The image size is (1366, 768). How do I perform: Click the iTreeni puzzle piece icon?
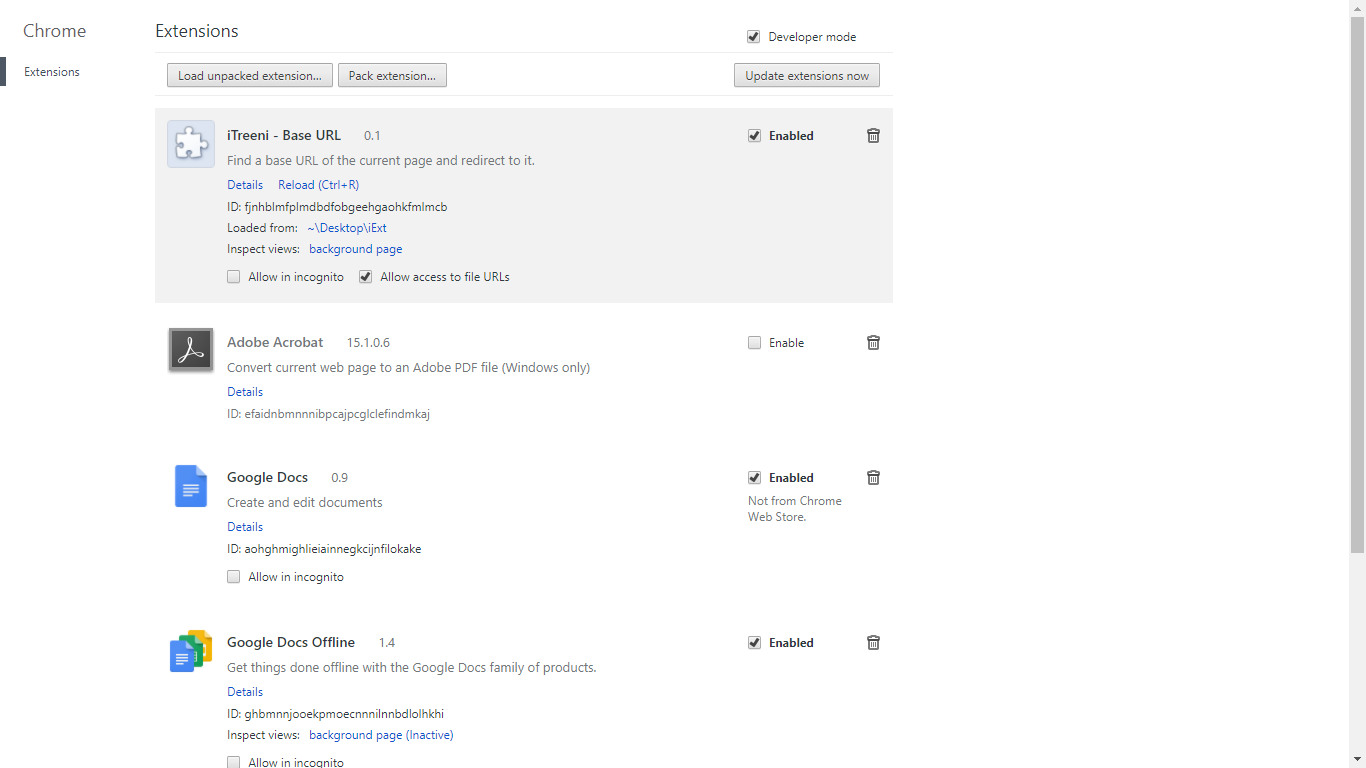point(190,144)
